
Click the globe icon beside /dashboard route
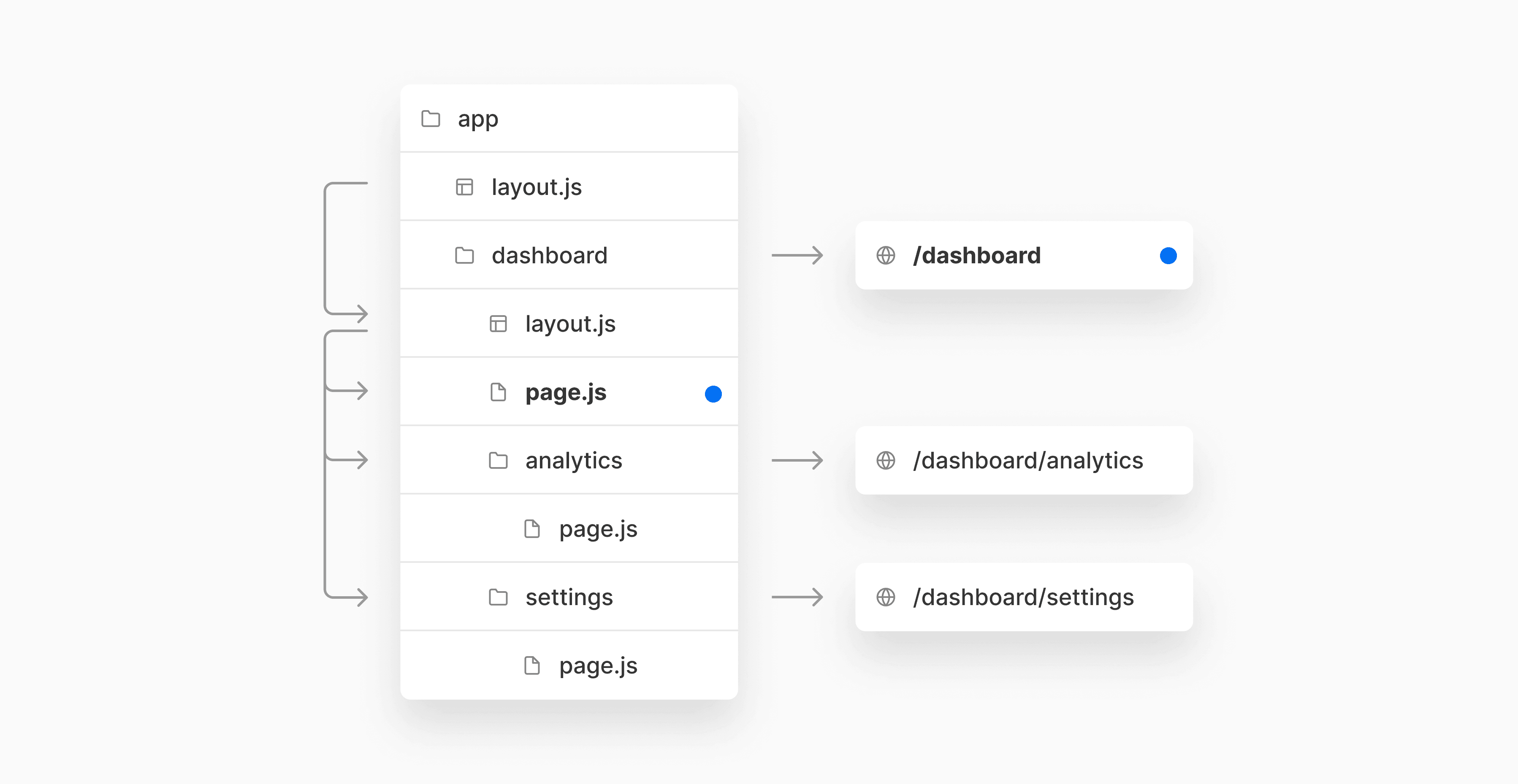[886, 256]
